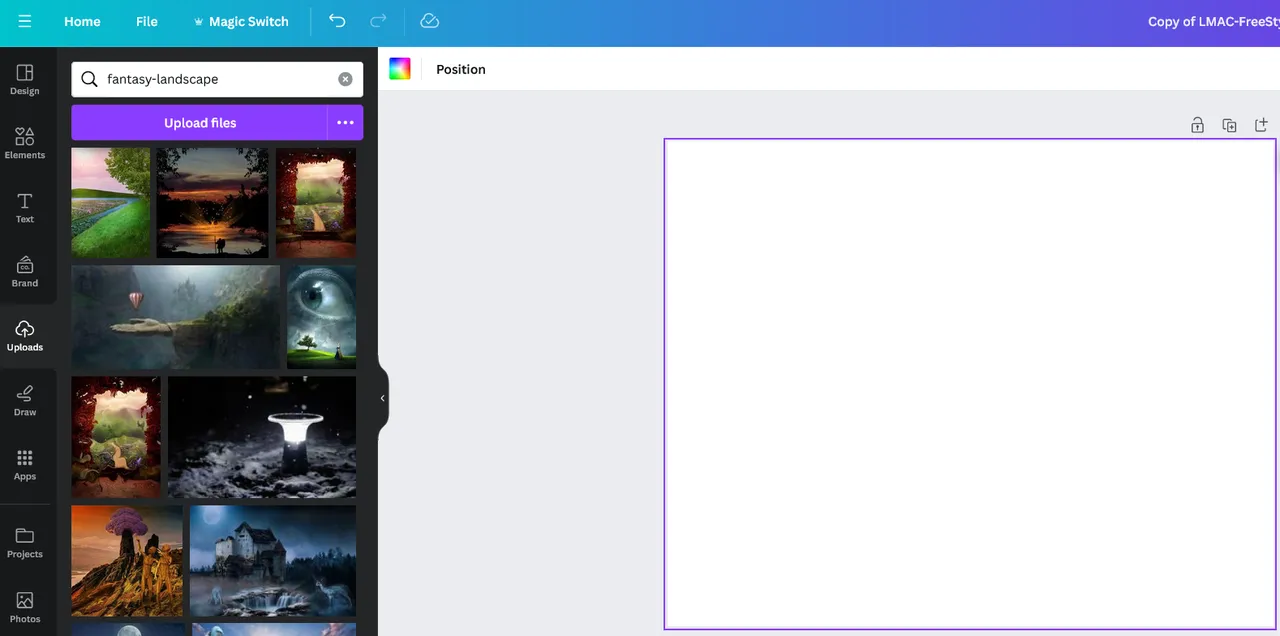The image size is (1280, 636).
Task: Open the Position panel
Action: click(x=461, y=69)
